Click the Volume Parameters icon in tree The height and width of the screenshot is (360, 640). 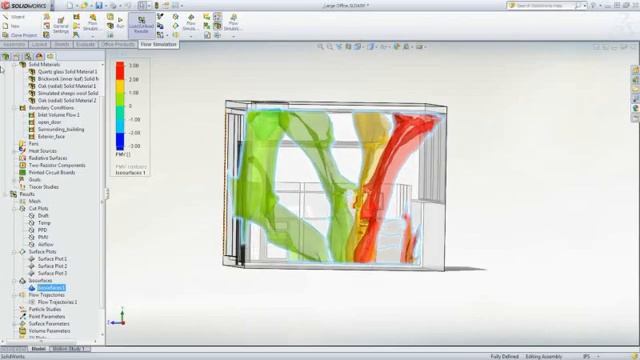tap(22, 331)
